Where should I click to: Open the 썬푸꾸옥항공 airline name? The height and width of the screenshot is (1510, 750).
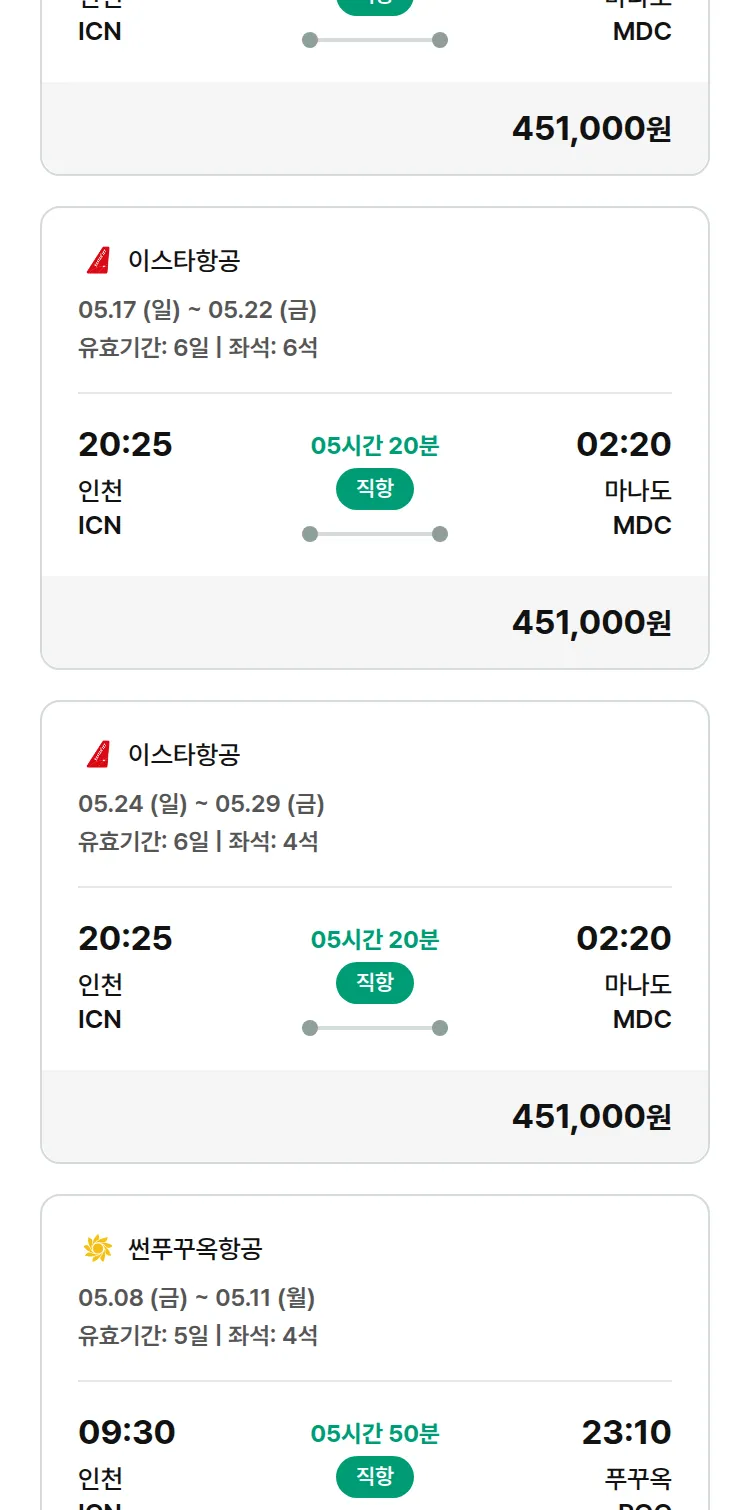click(x=195, y=1248)
